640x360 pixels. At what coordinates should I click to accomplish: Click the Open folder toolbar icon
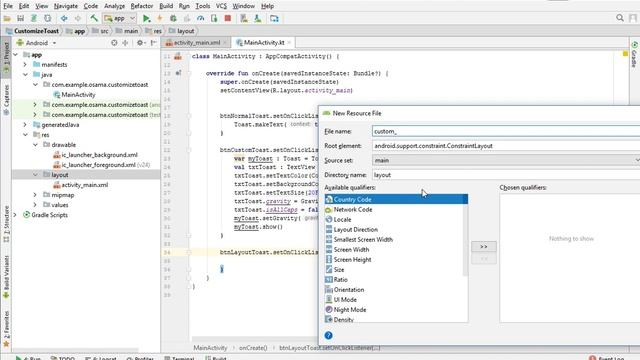7,18
